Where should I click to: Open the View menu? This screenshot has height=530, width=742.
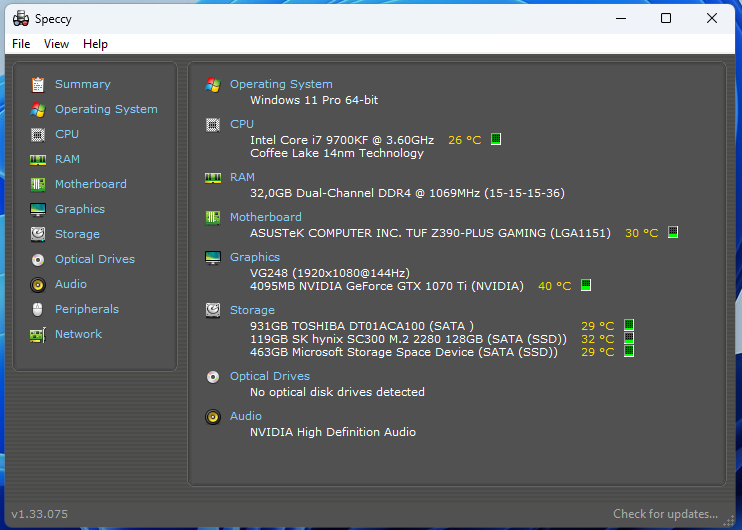[56, 44]
